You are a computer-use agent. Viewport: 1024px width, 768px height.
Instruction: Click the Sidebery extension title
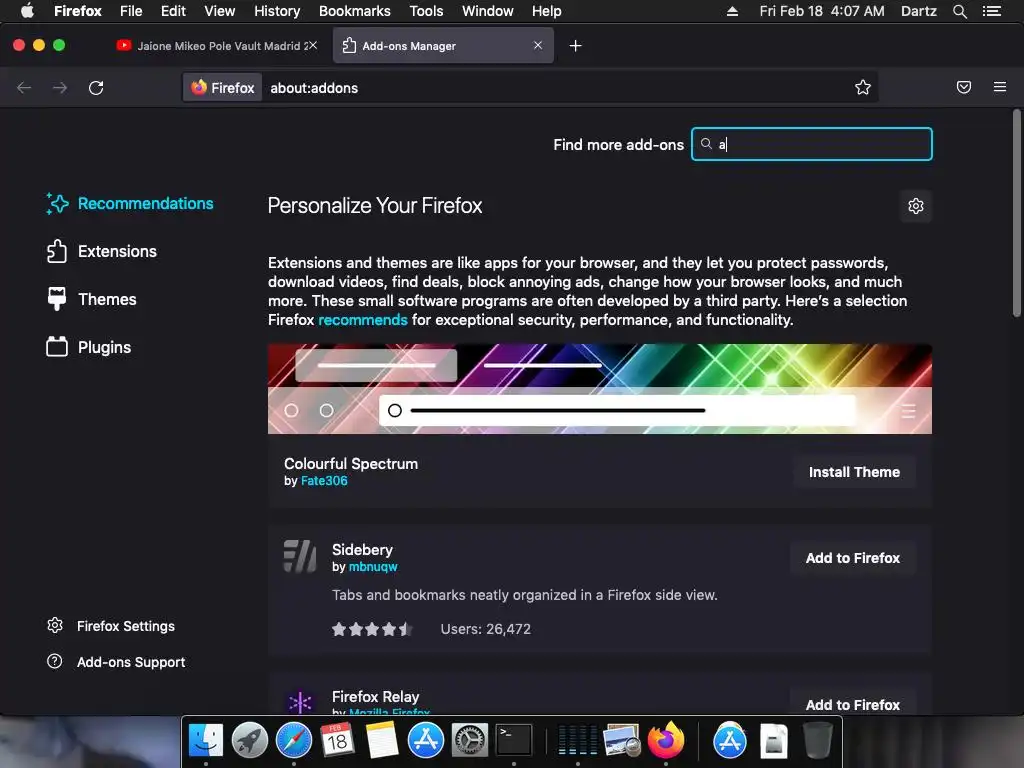(x=362, y=550)
